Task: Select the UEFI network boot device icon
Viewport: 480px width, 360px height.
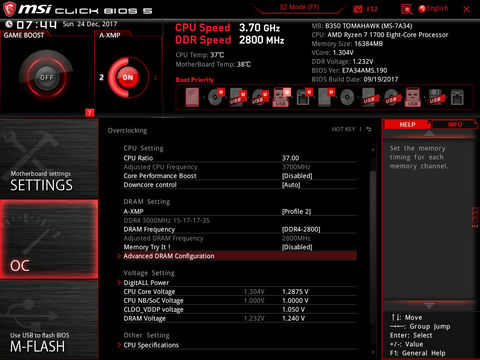Action: [x=304, y=97]
